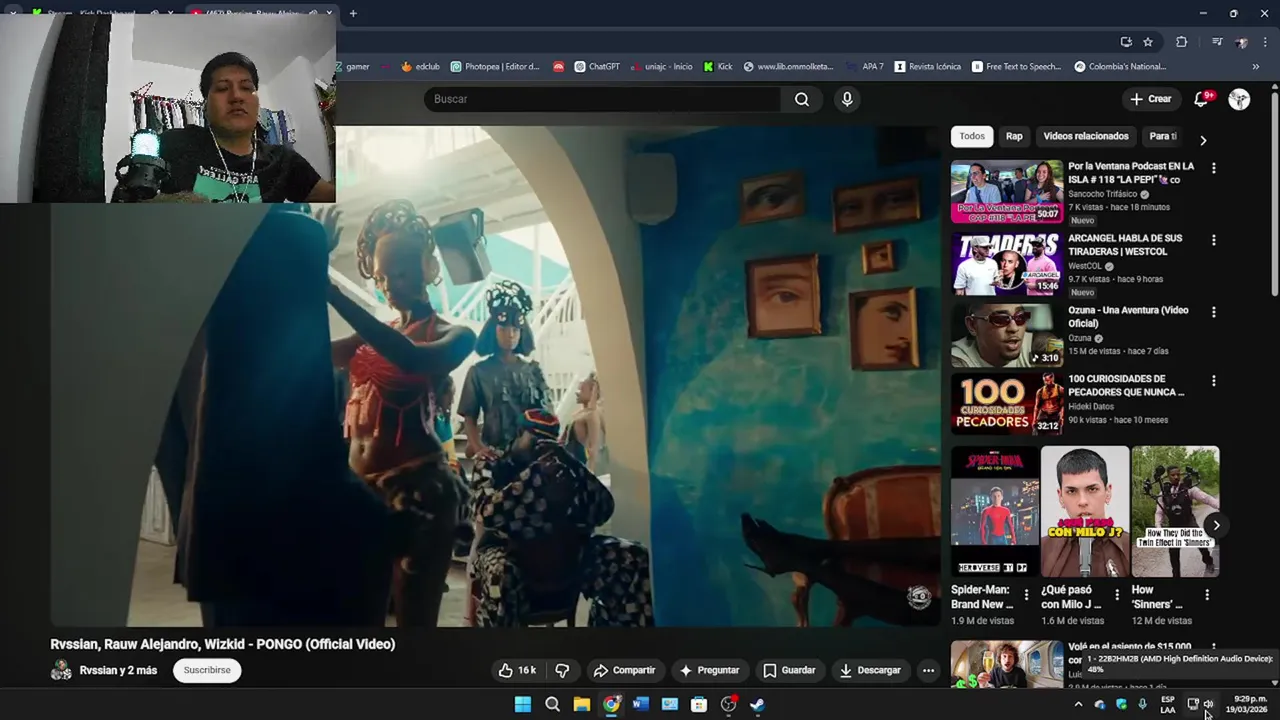Show next Shorts with arrow
This screenshot has height=720, width=1280.
coord(1216,525)
